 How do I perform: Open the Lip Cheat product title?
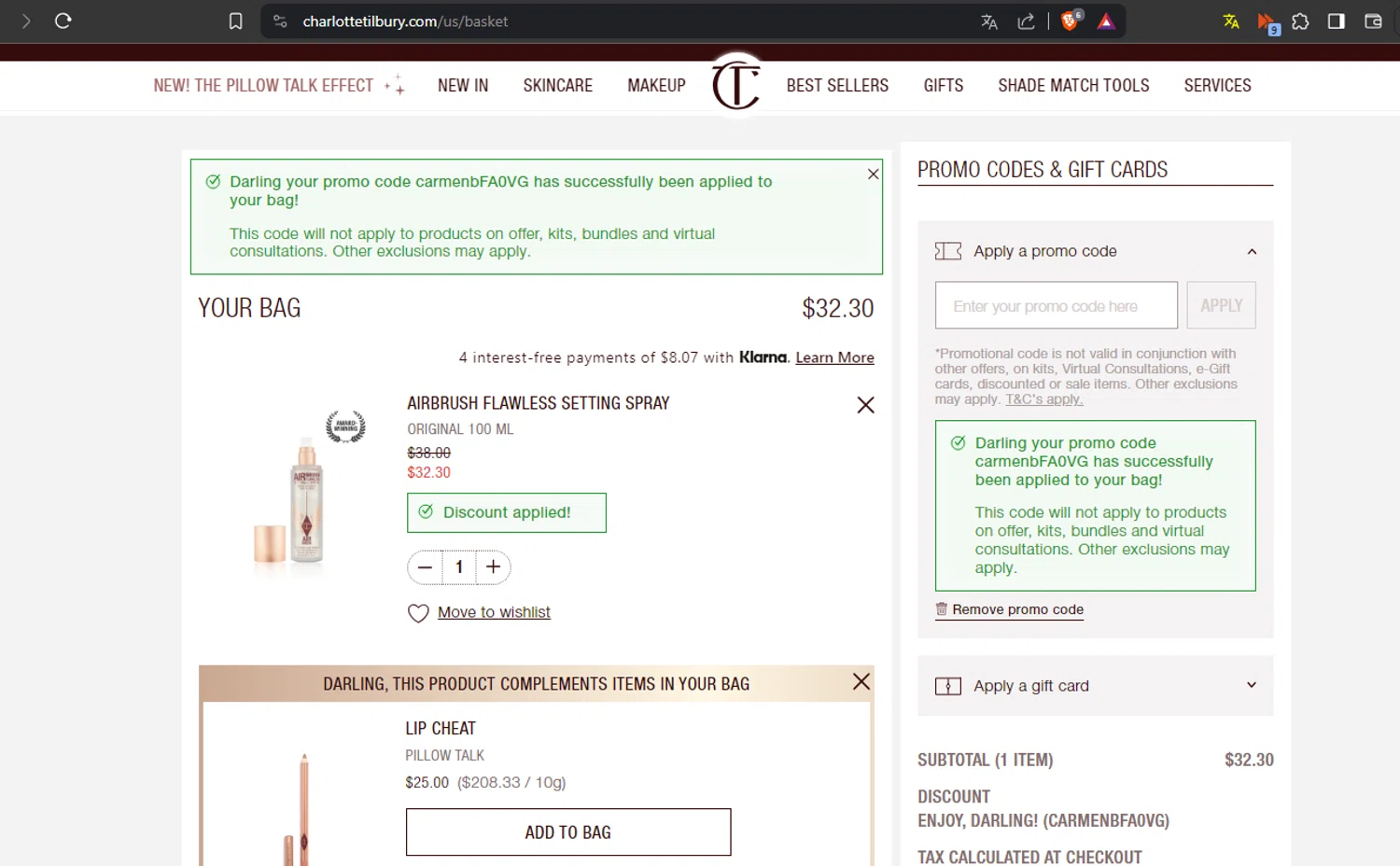click(x=441, y=728)
